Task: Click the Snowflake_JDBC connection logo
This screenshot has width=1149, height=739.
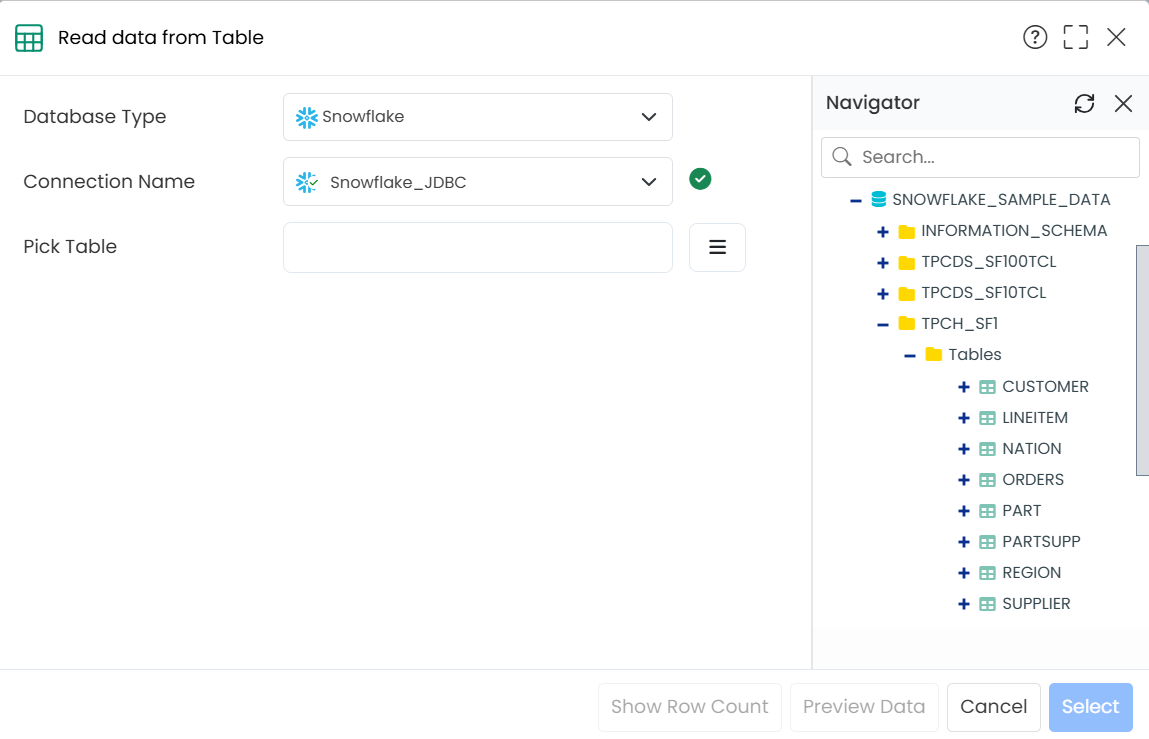Action: click(306, 183)
